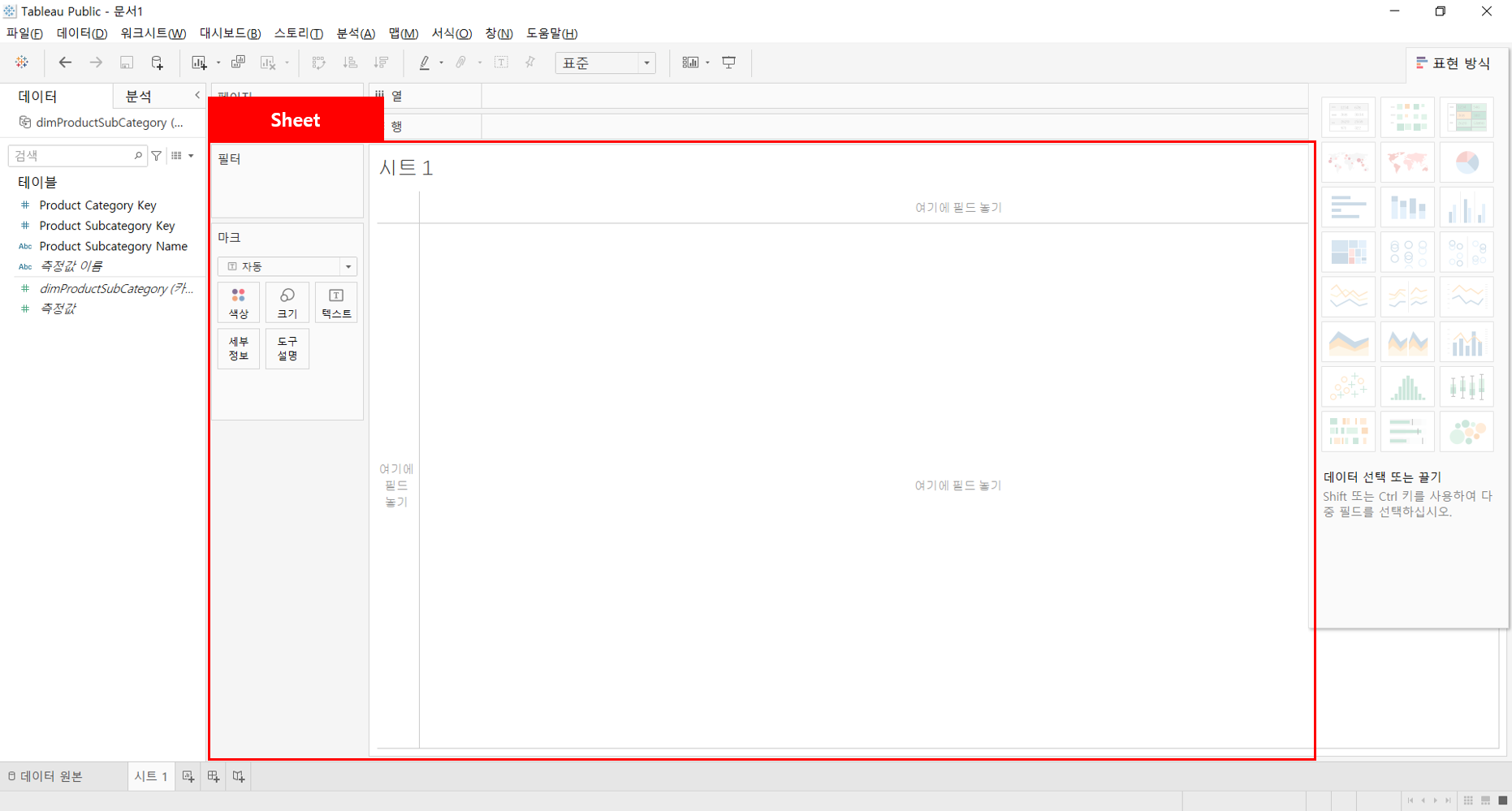Expand the highlight pen dropdown arrow

[442, 63]
